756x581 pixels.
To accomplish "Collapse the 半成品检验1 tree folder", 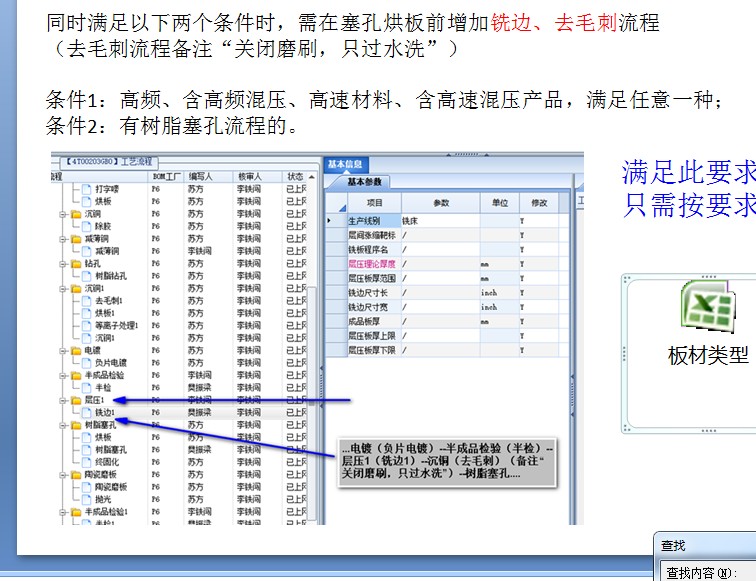I will (63, 513).
